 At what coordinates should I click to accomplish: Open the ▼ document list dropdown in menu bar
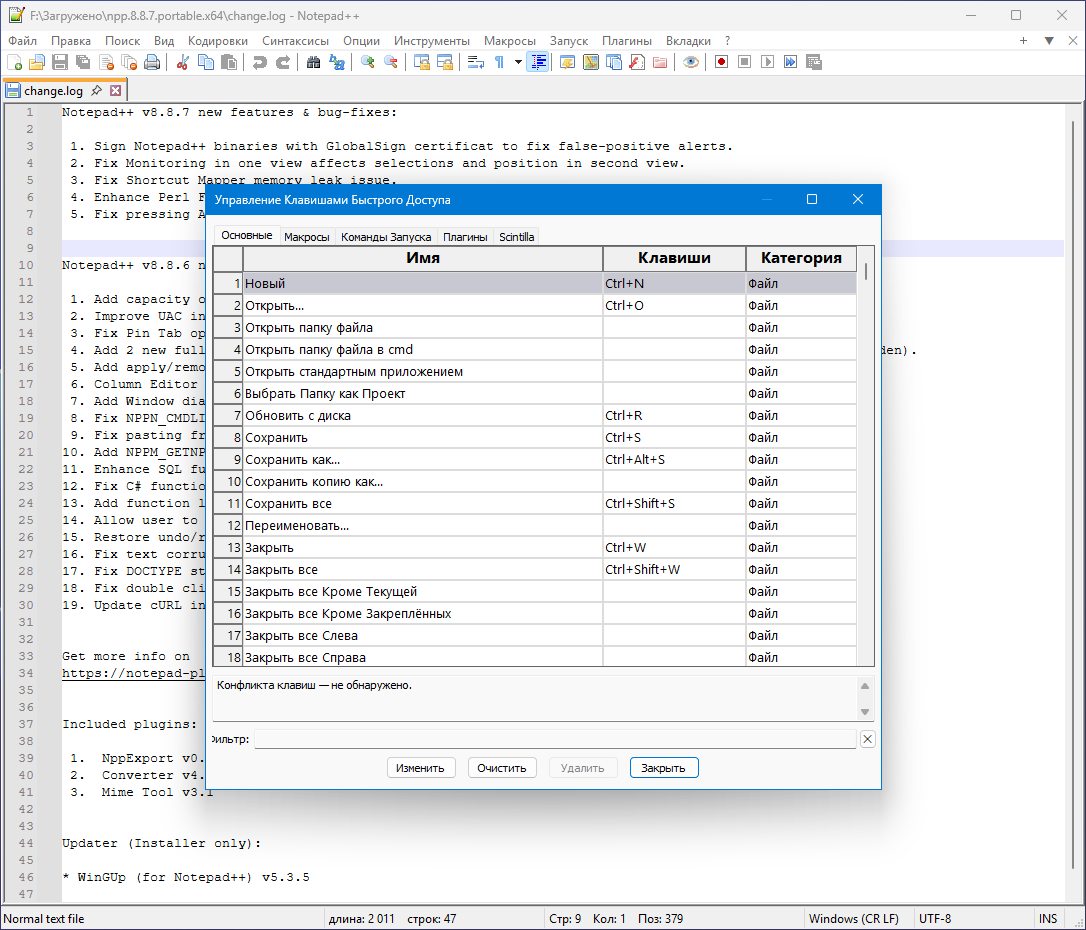tap(1049, 41)
